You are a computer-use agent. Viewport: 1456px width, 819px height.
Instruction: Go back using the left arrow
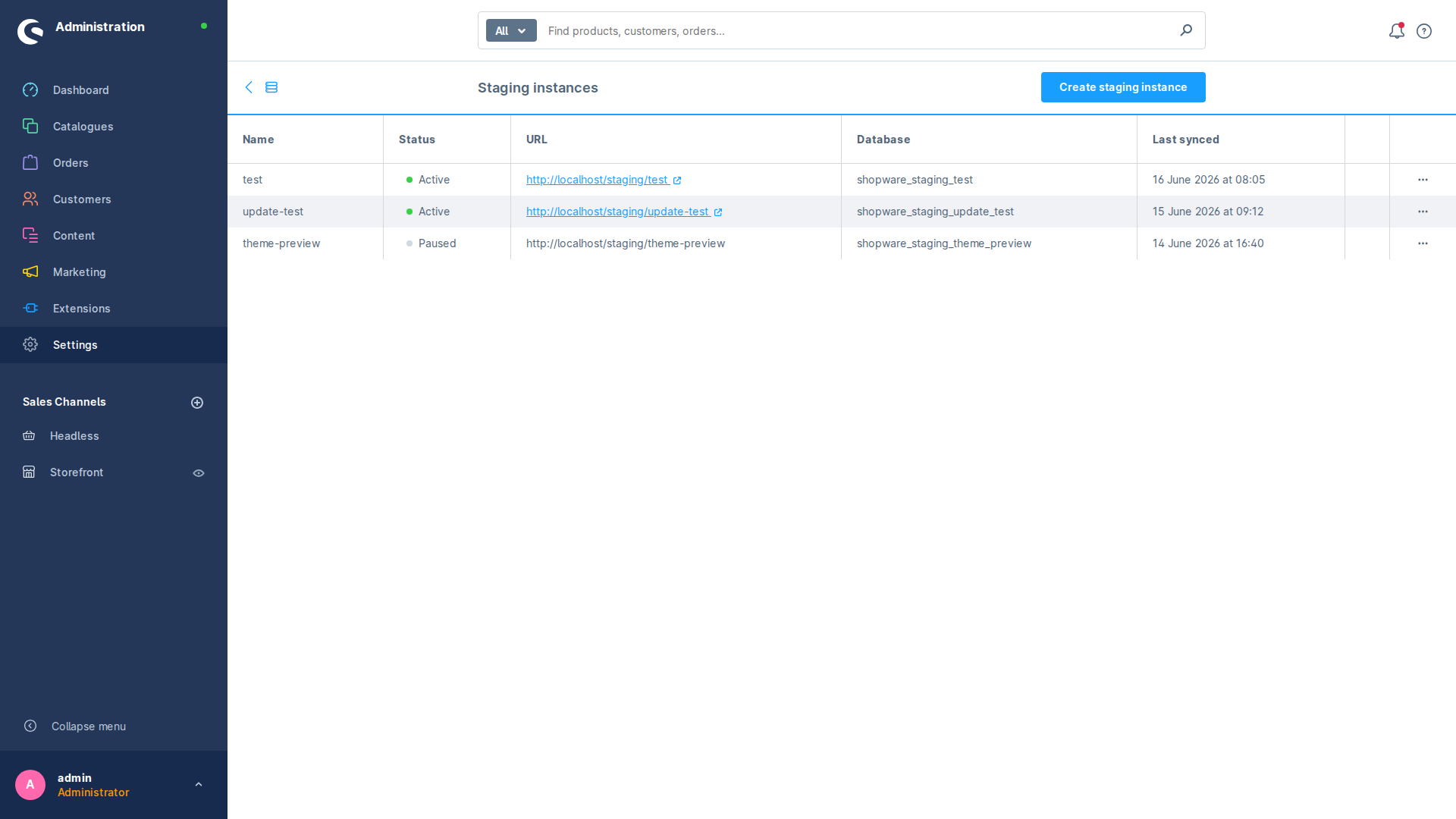coord(249,87)
